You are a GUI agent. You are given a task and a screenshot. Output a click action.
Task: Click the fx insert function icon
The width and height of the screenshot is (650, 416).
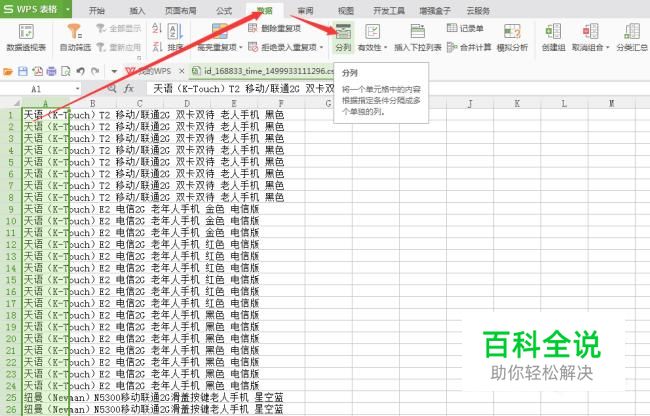(129, 88)
